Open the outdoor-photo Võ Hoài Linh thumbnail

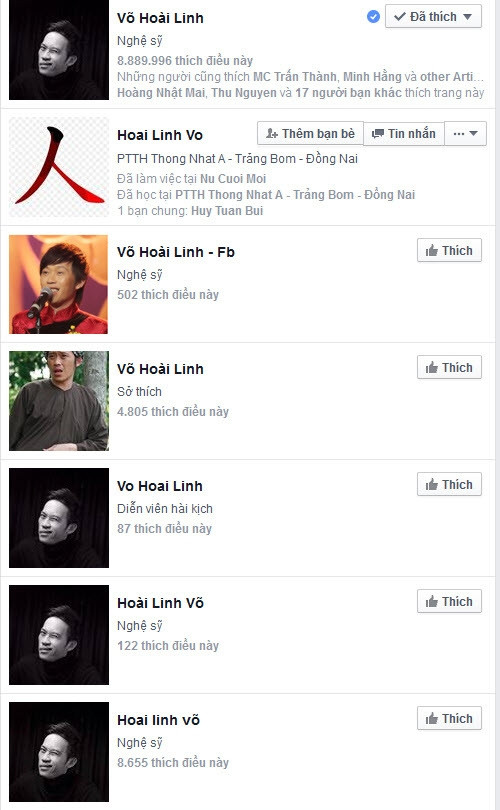pos(59,401)
